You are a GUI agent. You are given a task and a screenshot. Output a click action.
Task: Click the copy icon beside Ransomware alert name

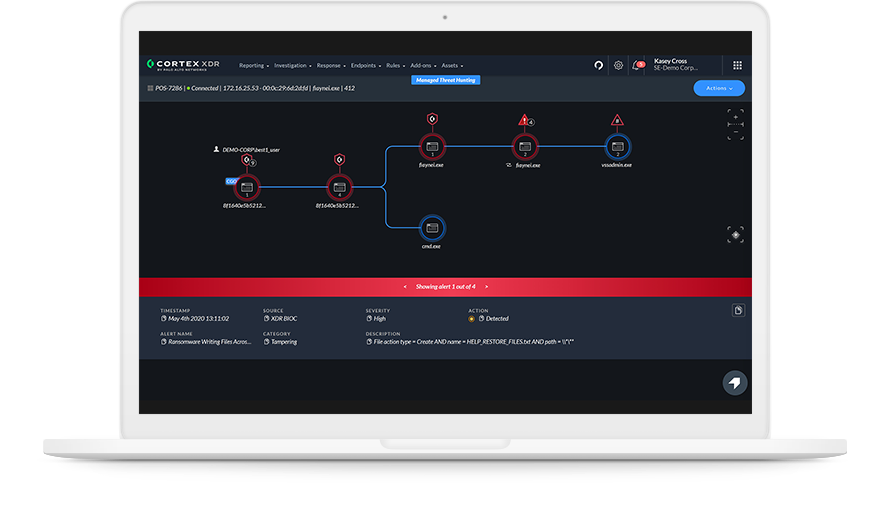click(163, 342)
